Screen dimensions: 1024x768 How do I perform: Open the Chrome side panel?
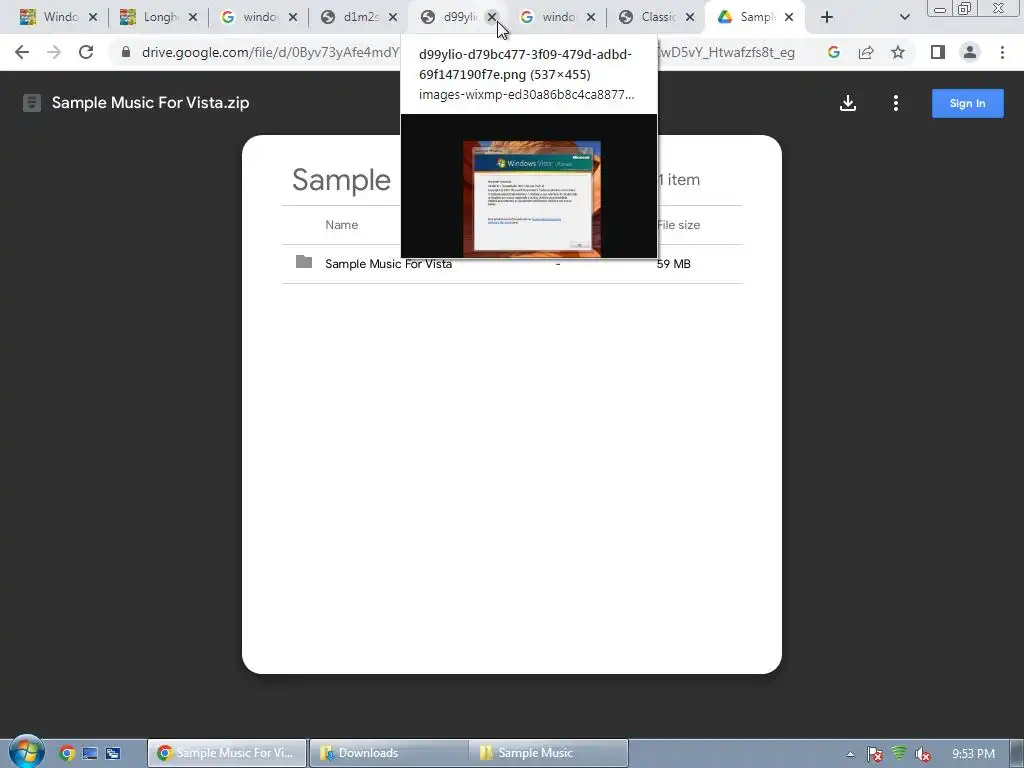[x=938, y=52]
